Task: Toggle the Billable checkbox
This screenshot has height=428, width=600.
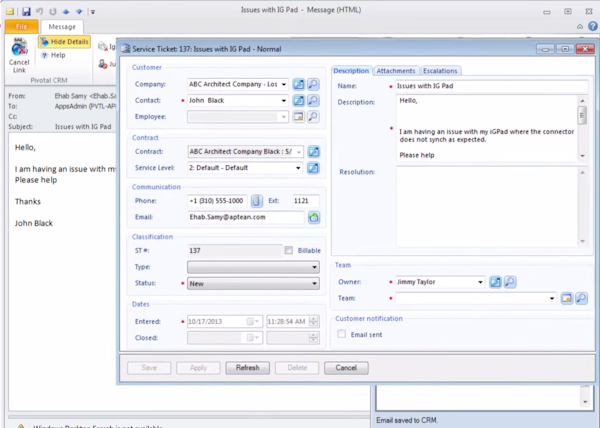Action: (289, 251)
